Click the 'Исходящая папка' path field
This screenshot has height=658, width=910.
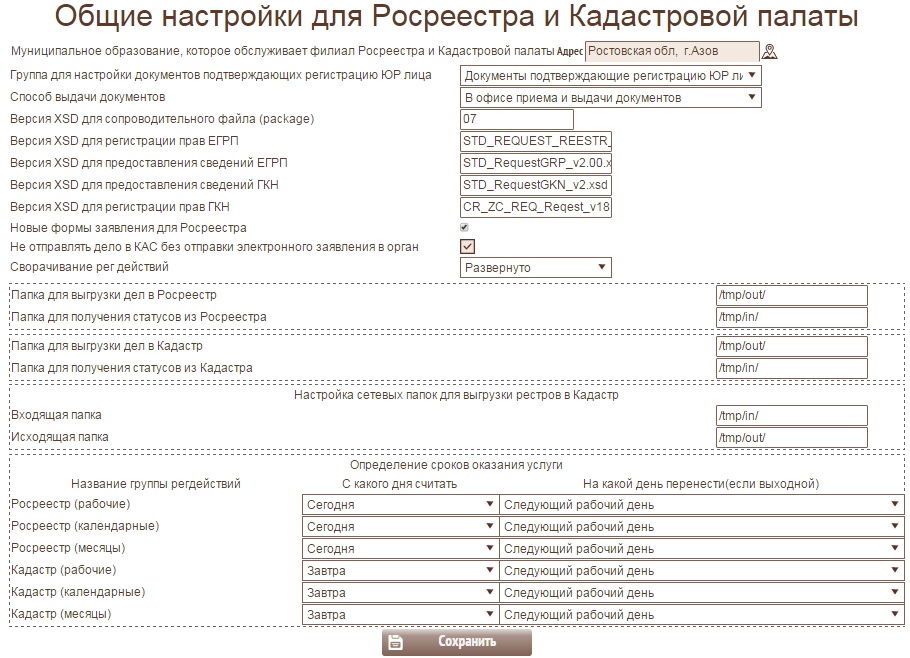point(791,438)
